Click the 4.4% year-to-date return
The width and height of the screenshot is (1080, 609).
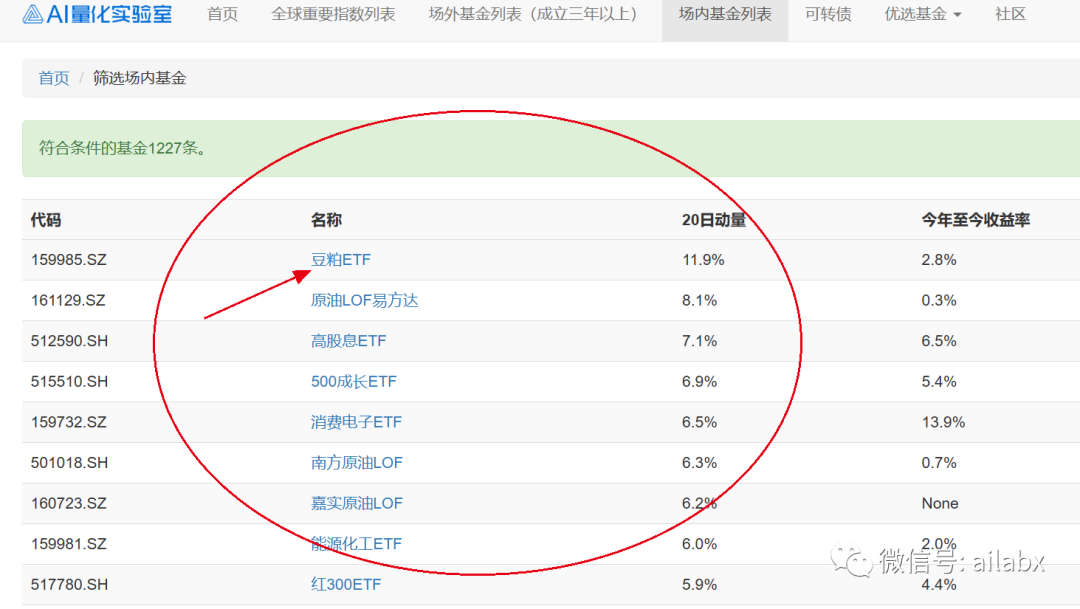pyautogui.click(x=939, y=585)
